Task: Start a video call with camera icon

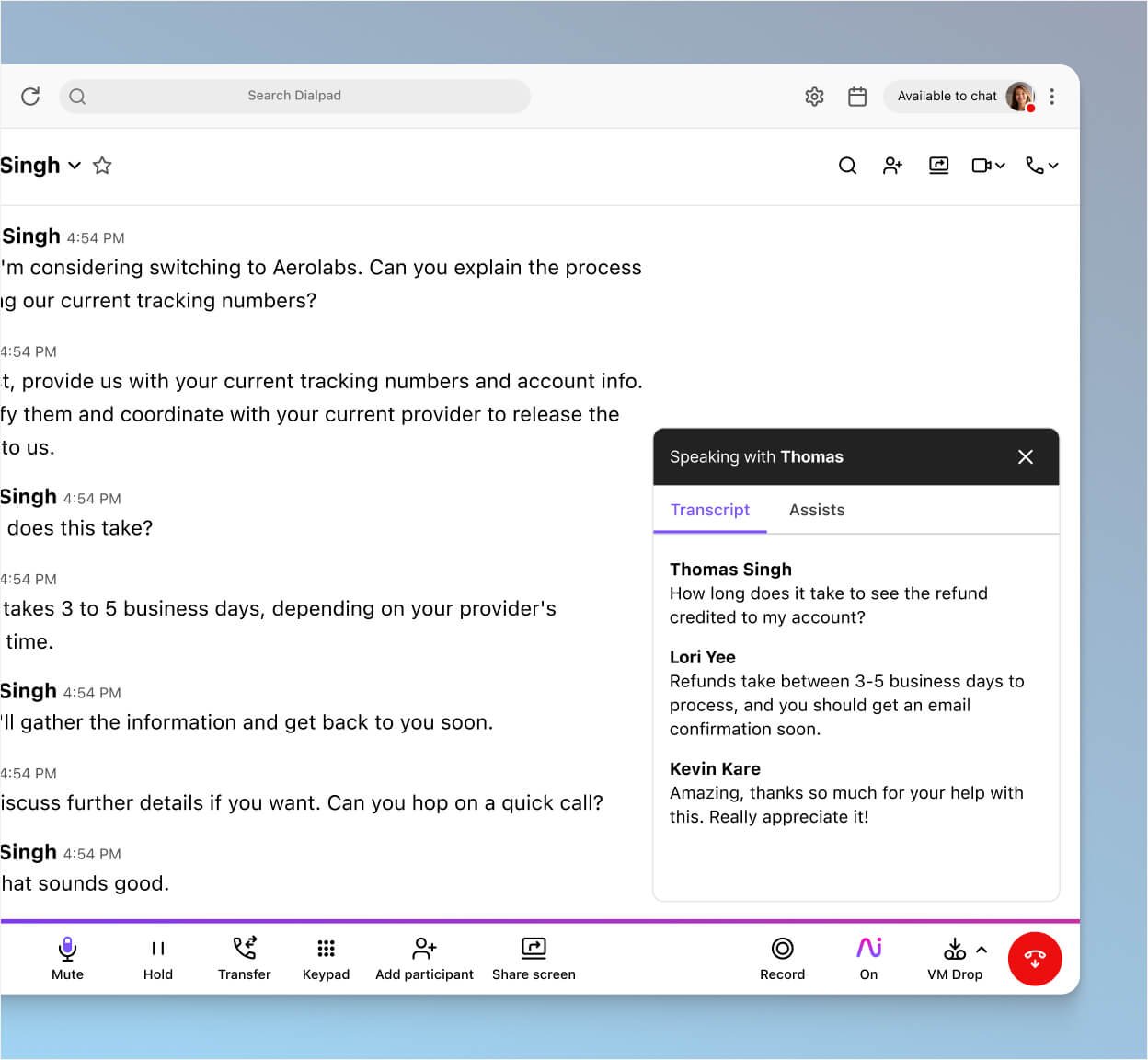Action: point(982,166)
